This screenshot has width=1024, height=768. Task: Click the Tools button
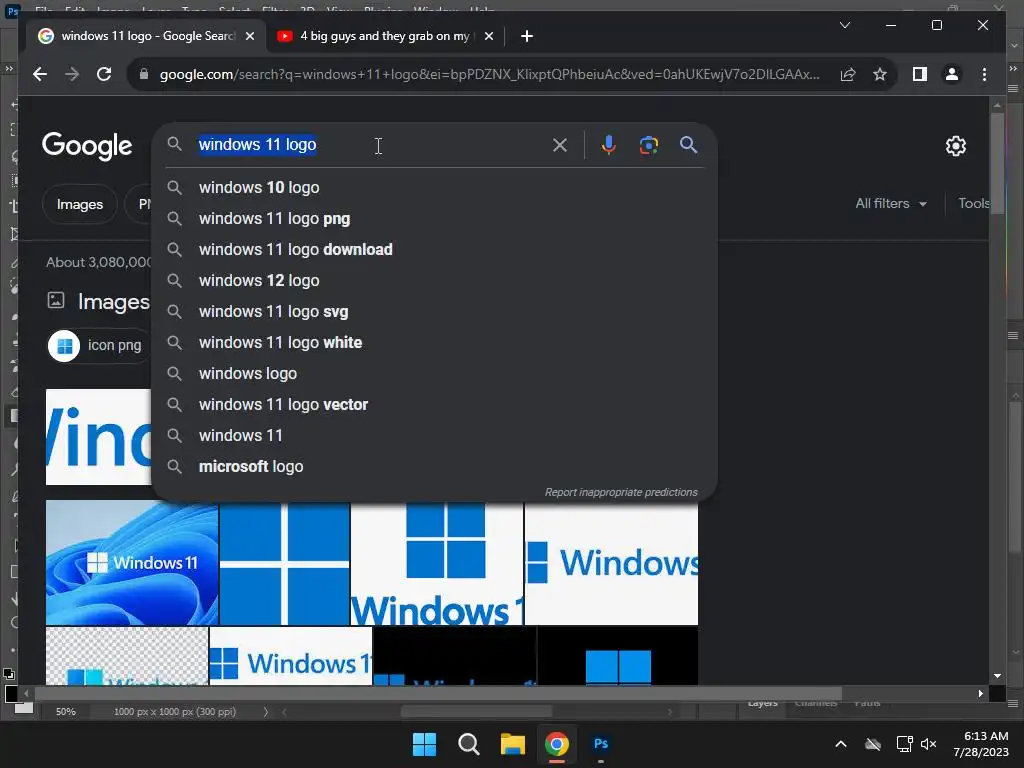point(973,204)
